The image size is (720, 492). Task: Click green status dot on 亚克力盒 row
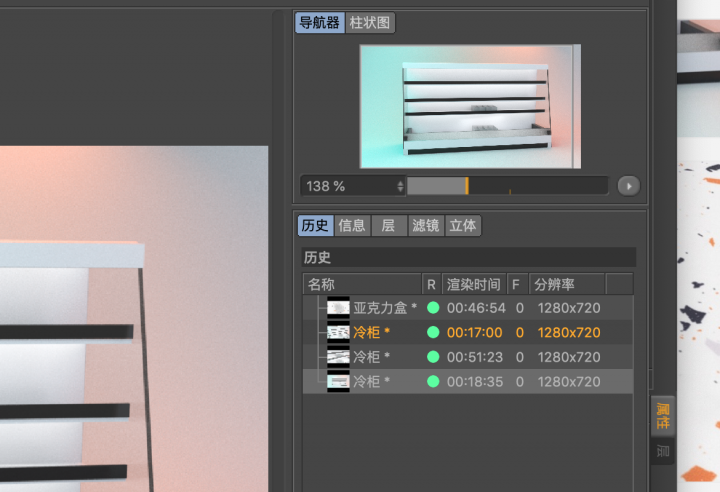(x=433, y=308)
